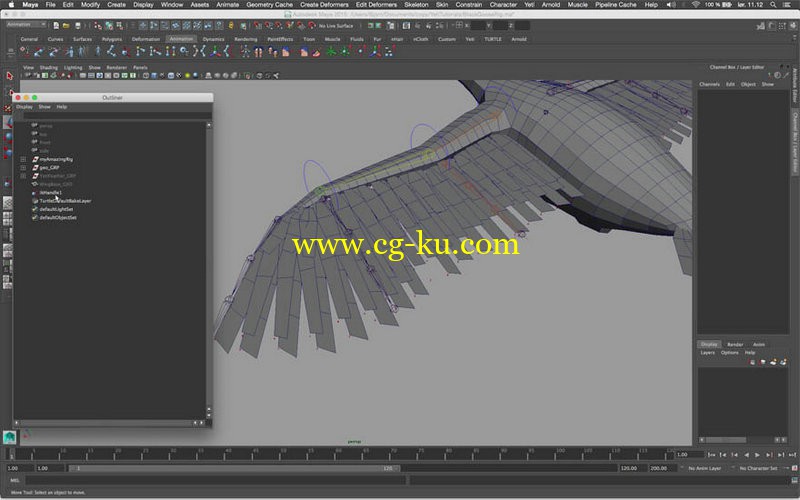
Task: Click the myAmazingRig node icon in Outliner
Action: click(35, 159)
